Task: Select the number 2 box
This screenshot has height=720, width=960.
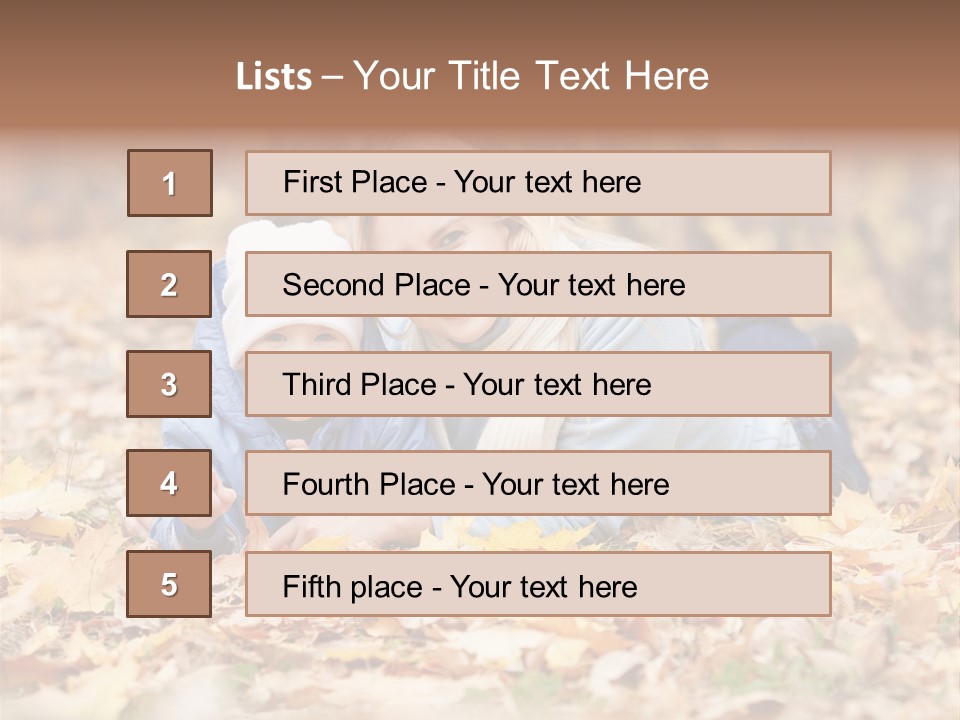Action: click(169, 284)
